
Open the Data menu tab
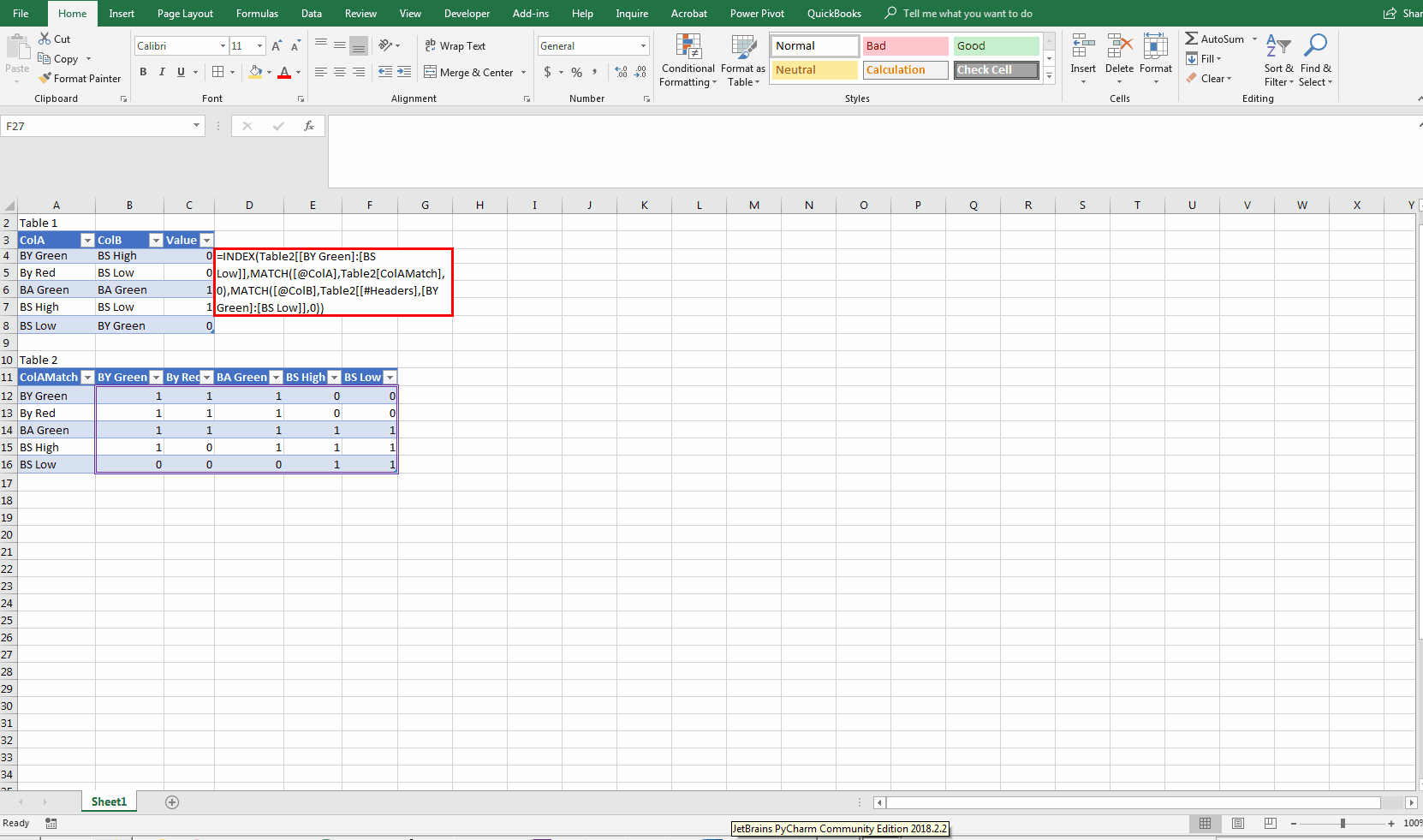tap(312, 14)
